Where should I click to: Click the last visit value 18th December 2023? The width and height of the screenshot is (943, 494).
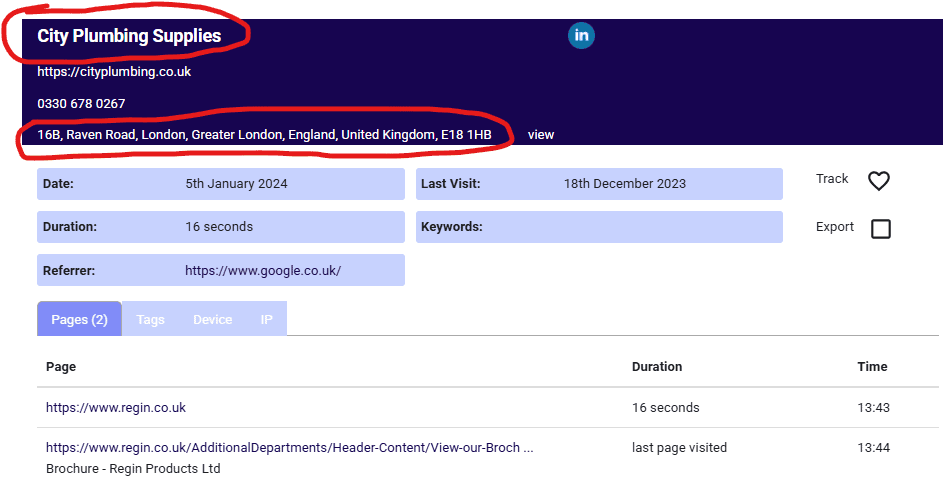[x=624, y=184]
